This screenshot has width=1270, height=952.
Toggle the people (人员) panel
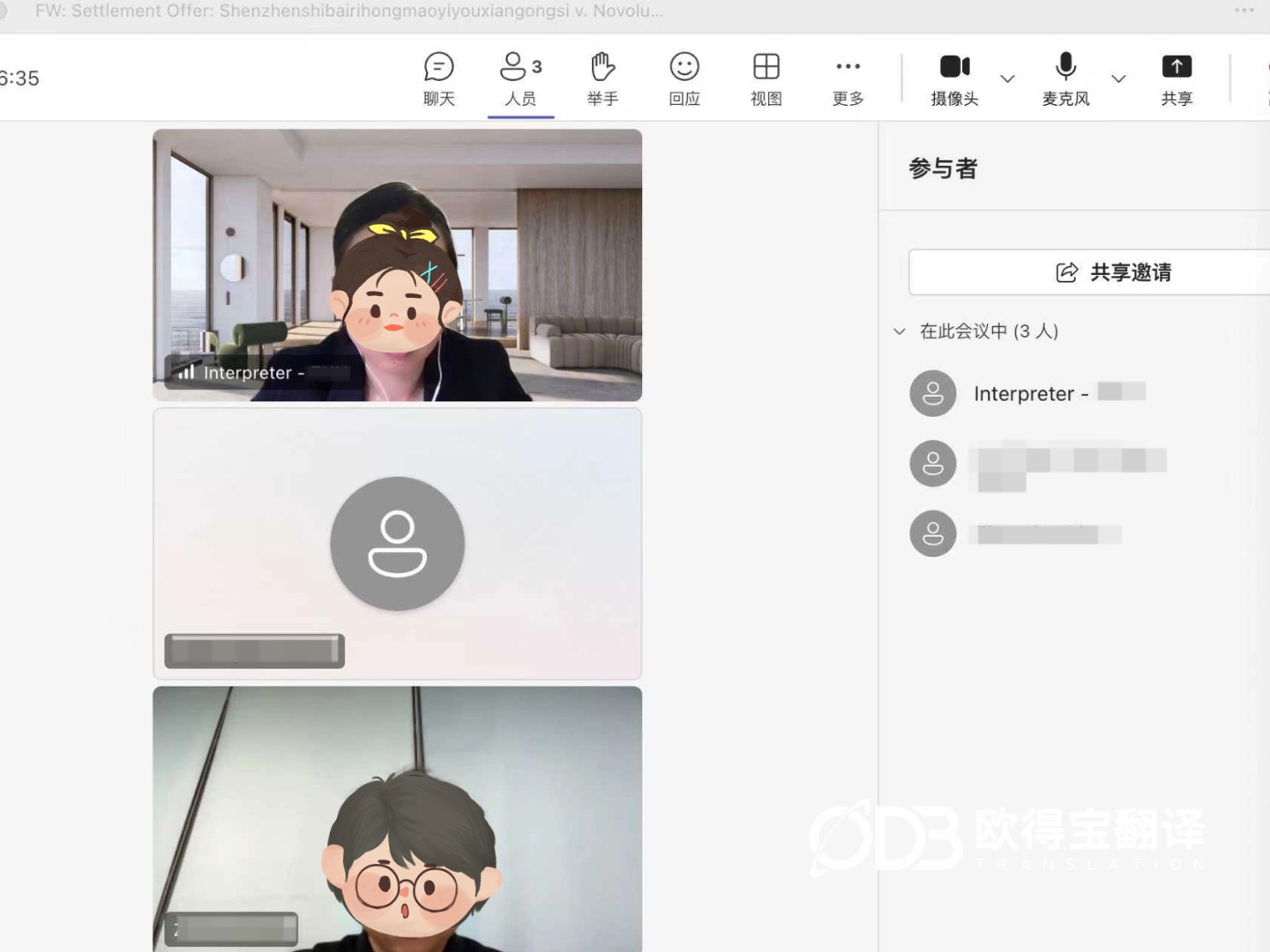pos(520,79)
